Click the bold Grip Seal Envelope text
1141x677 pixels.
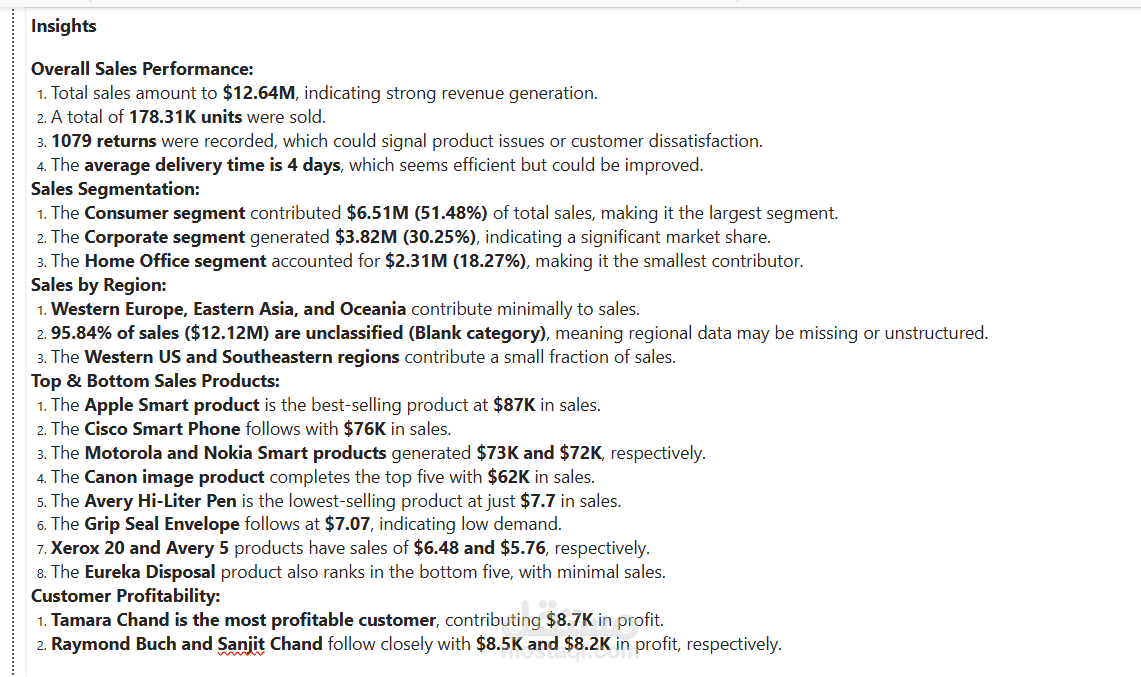tap(161, 524)
